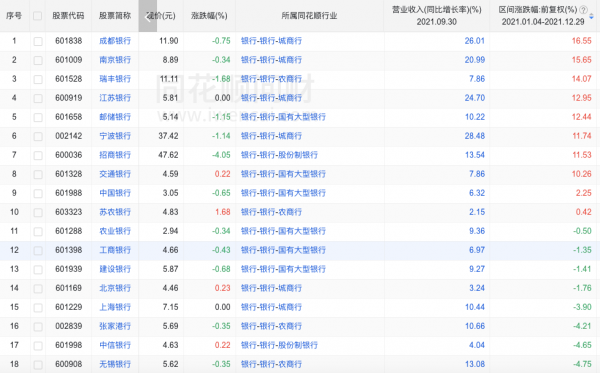Open the 农业银行 stock link

coord(115,231)
